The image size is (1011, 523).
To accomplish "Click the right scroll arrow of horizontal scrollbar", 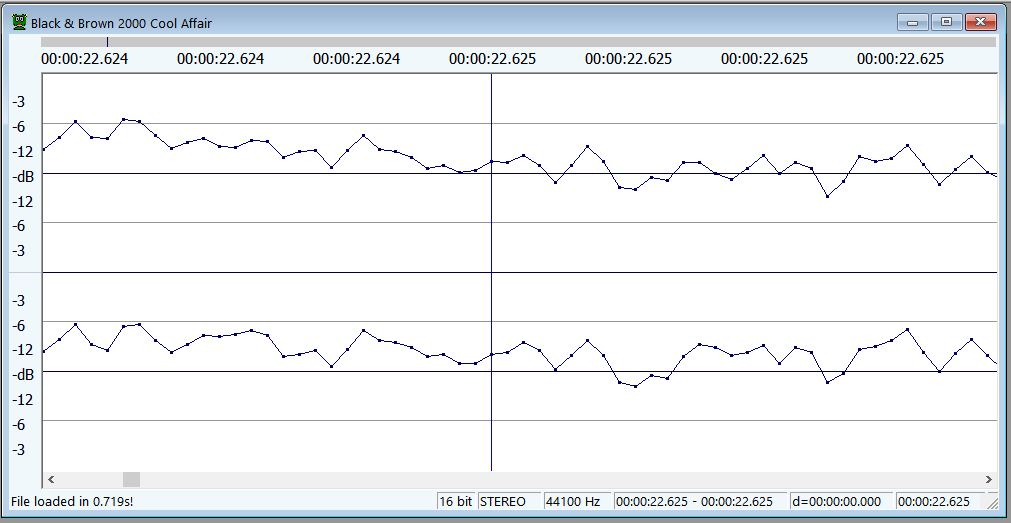I will (988, 480).
